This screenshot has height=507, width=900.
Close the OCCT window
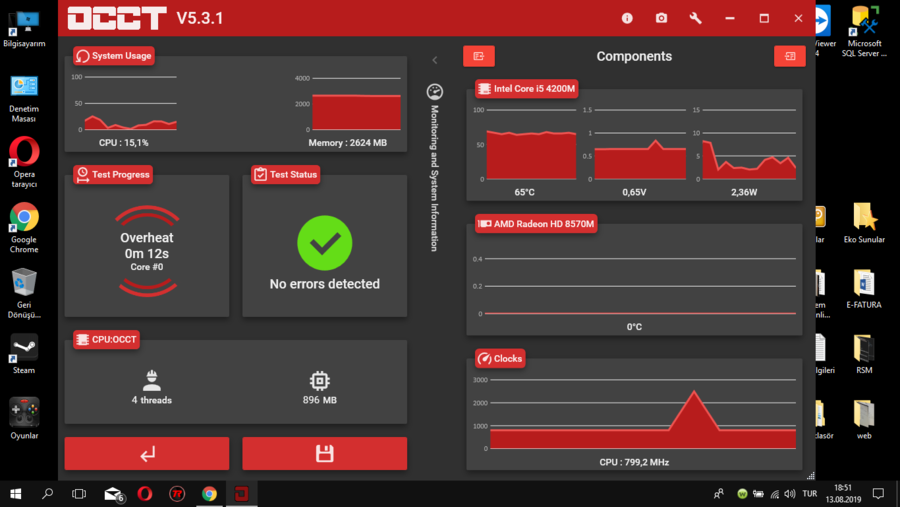click(798, 18)
